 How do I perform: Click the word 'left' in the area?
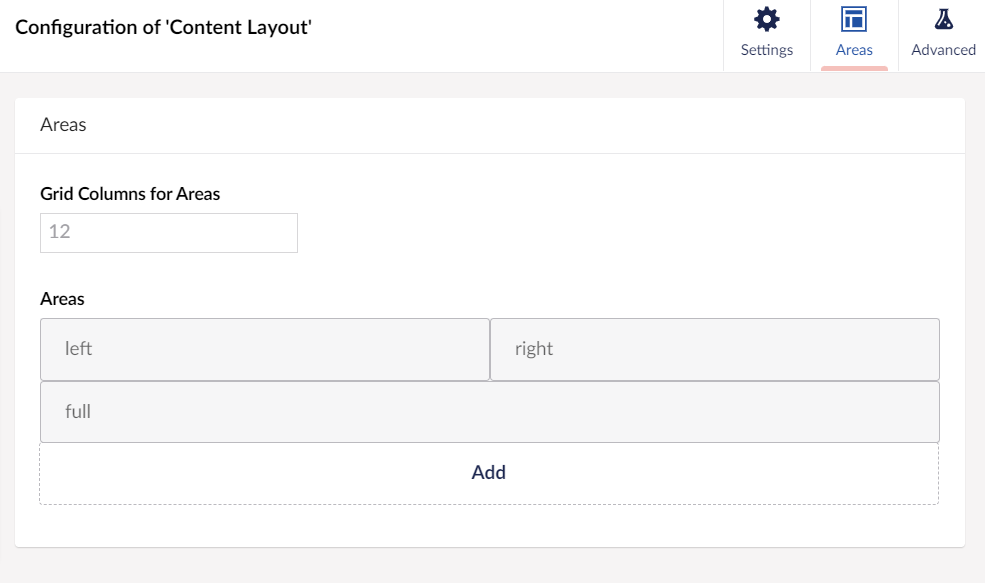pos(78,349)
